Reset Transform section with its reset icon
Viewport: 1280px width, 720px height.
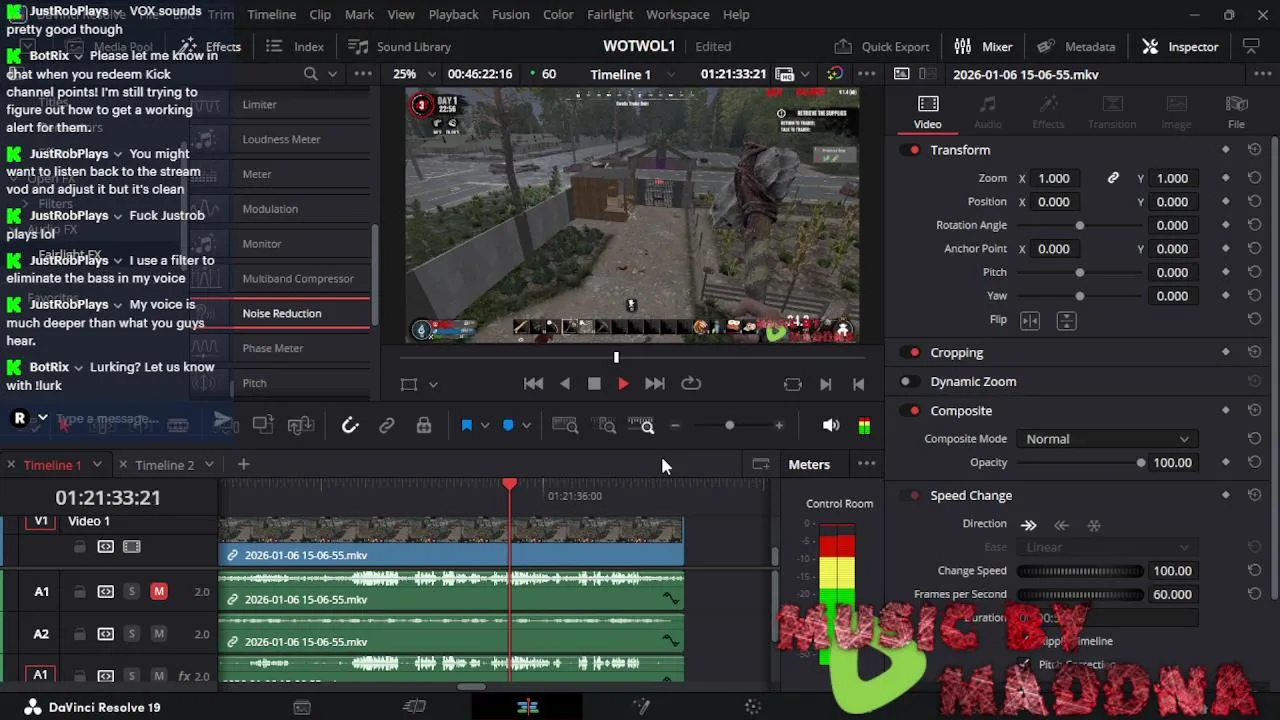click(x=1254, y=150)
